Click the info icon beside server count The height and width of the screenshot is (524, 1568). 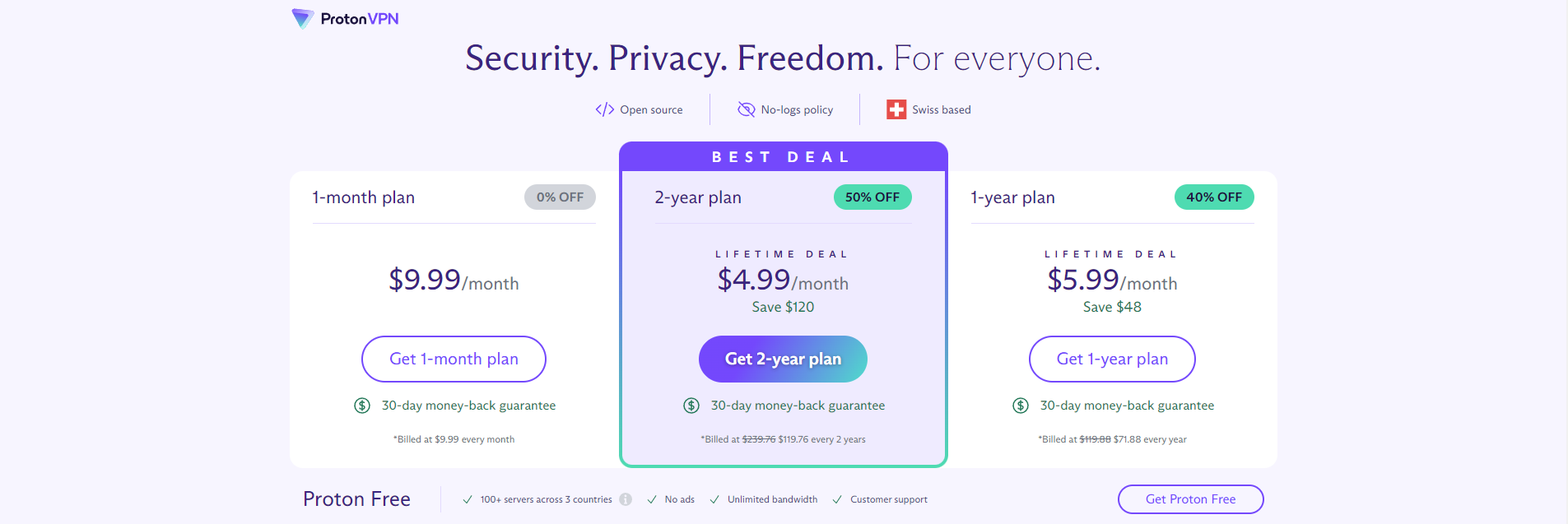click(626, 499)
